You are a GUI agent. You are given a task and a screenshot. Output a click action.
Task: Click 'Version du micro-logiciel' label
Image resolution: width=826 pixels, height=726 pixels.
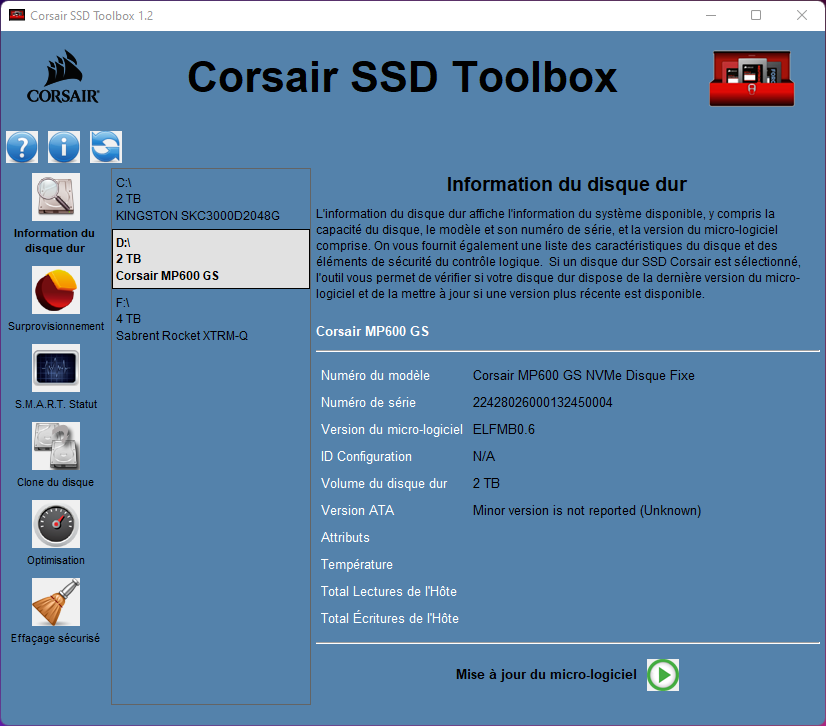tap(392, 430)
